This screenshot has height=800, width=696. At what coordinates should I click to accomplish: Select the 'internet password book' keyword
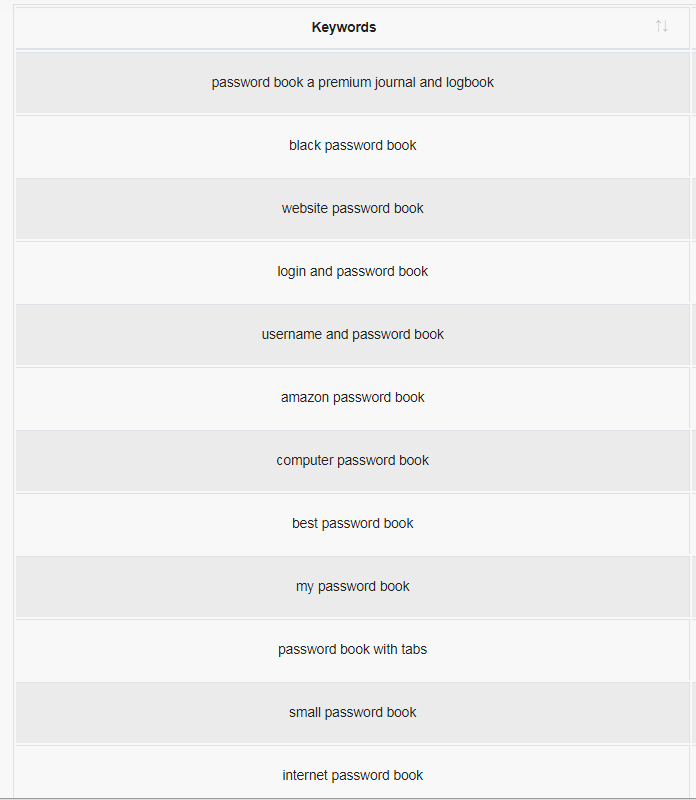[x=352, y=776]
